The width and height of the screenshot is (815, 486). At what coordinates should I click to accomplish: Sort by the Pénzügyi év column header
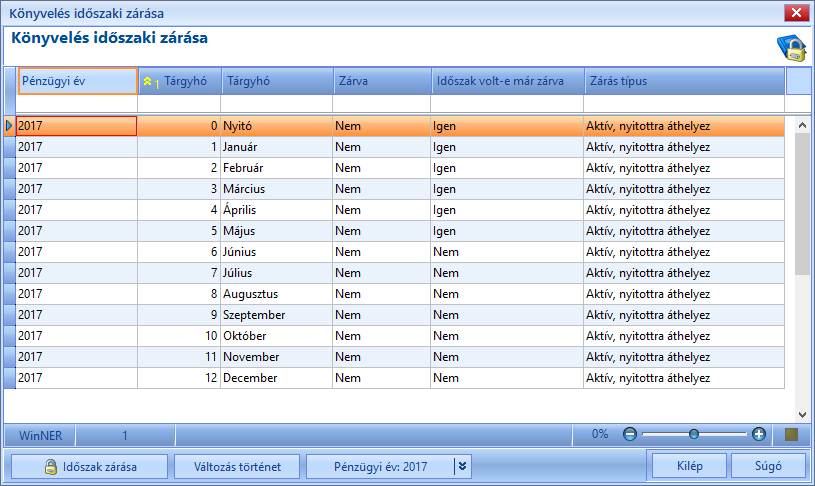78,81
